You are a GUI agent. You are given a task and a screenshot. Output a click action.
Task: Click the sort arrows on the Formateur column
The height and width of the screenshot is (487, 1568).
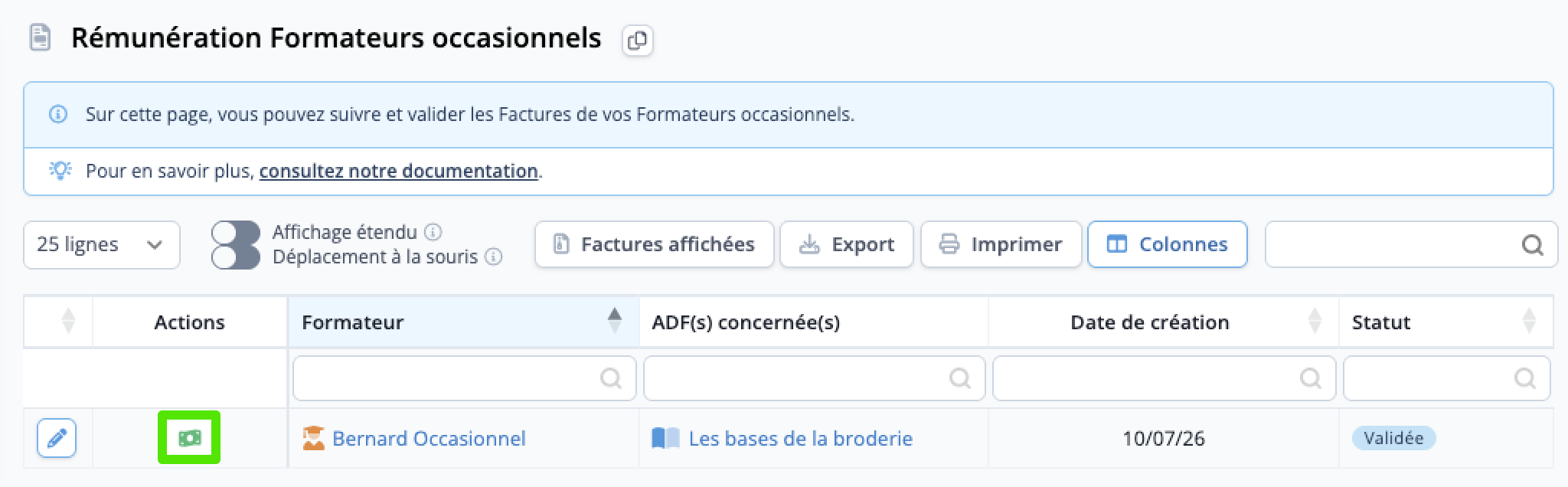(615, 322)
